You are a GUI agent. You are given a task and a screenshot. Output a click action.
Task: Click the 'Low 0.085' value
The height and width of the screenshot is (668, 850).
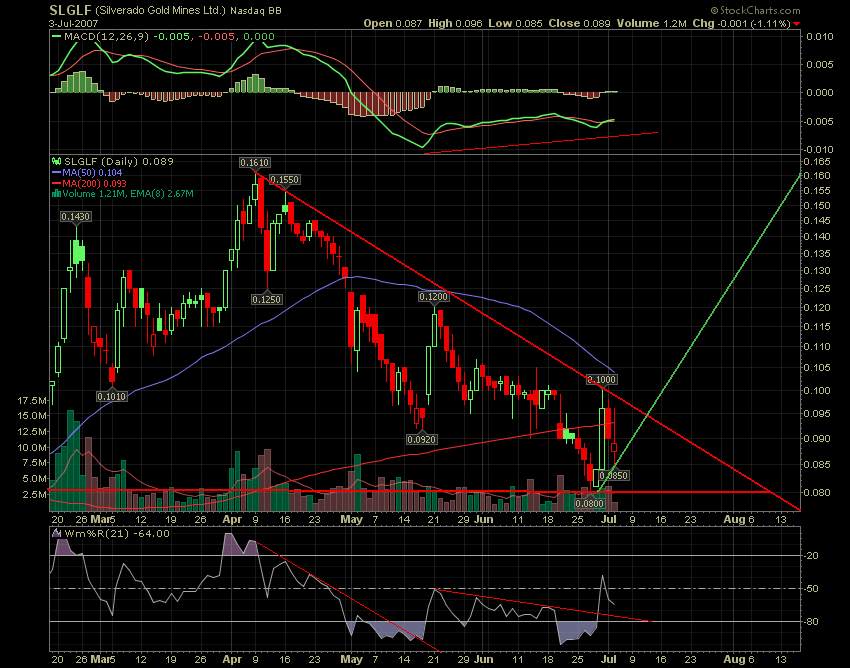pos(515,23)
